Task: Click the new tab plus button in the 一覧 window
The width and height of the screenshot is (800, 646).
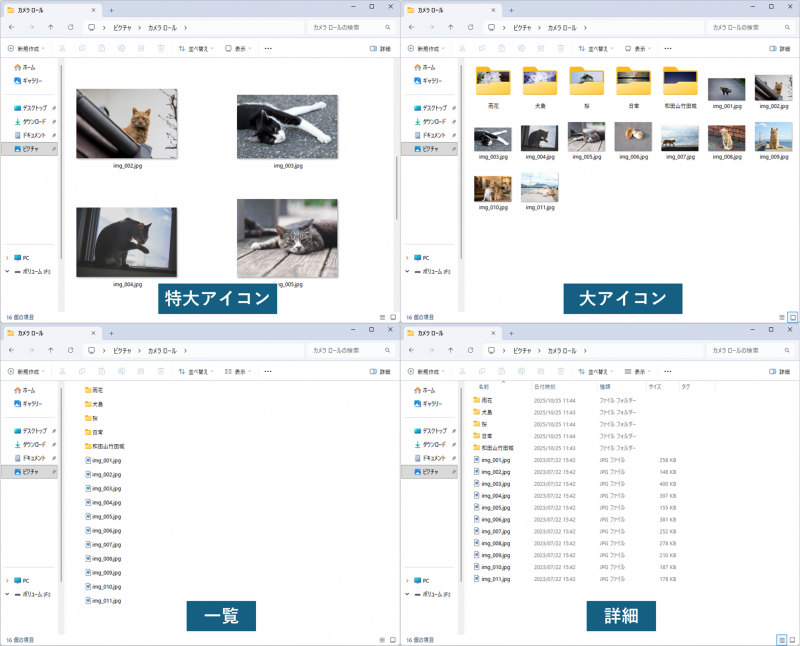Action: (111, 333)
